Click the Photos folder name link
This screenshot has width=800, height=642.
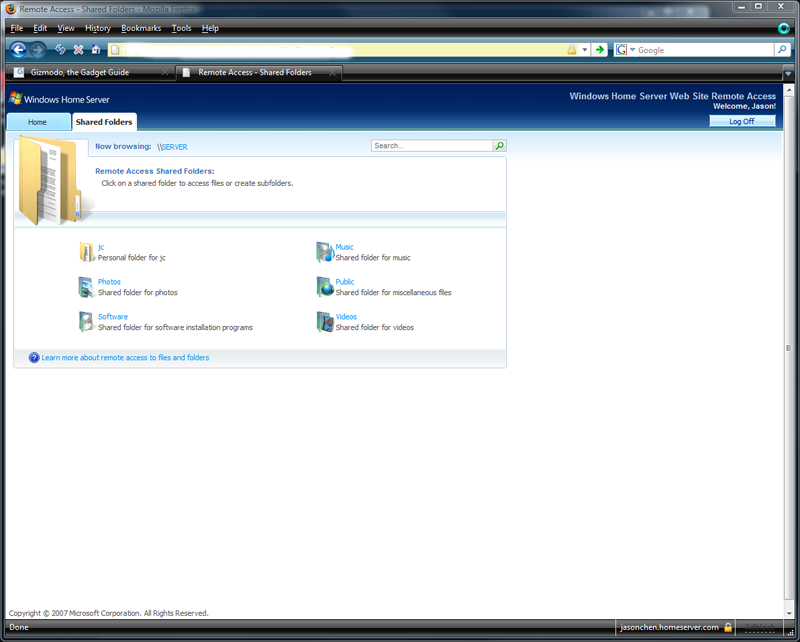(x=109, y=282)
